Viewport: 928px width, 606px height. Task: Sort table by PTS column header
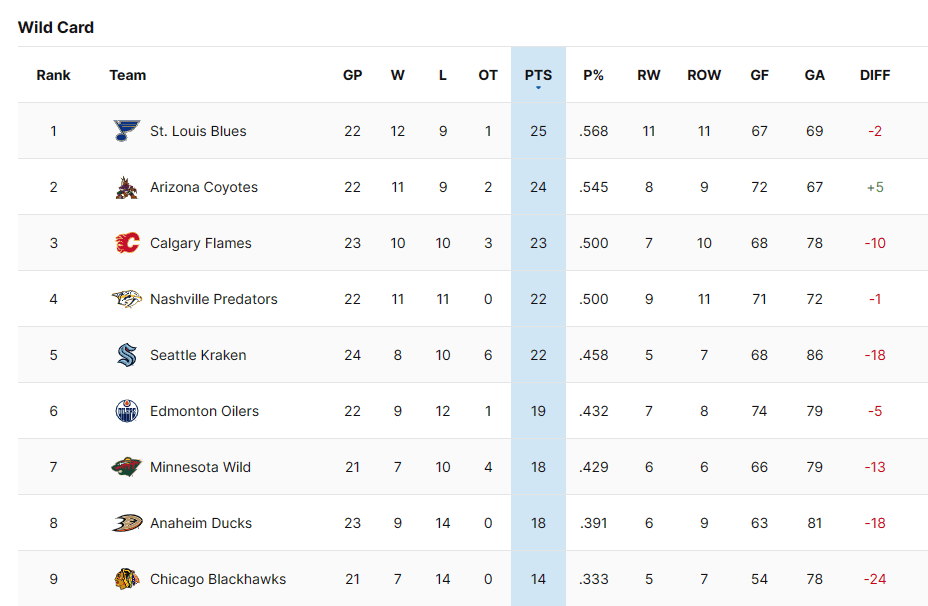[x=538, y=75]
